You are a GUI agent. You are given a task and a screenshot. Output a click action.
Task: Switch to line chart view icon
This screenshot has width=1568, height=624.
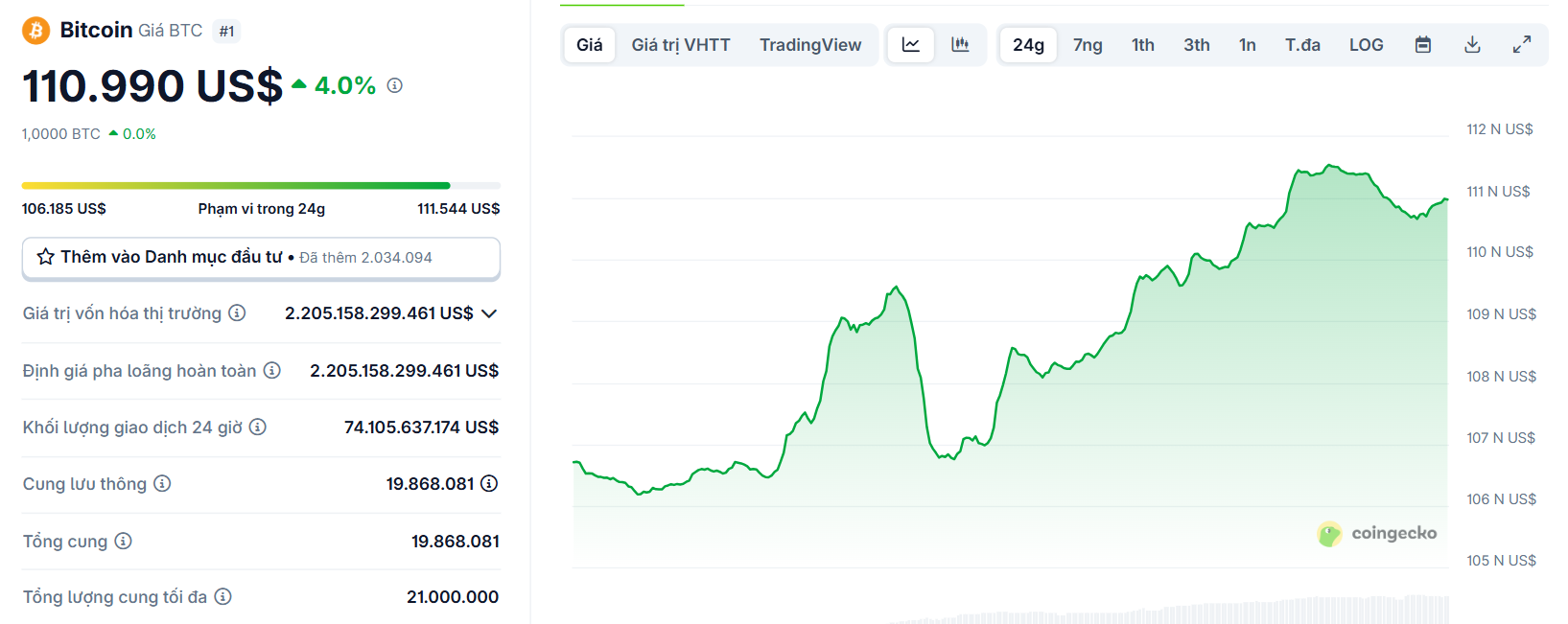[911, 45]
